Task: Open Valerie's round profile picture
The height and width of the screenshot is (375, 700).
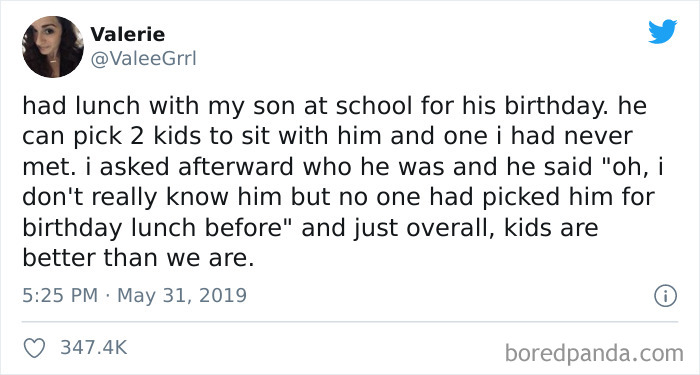Action: tap(53, 47)
